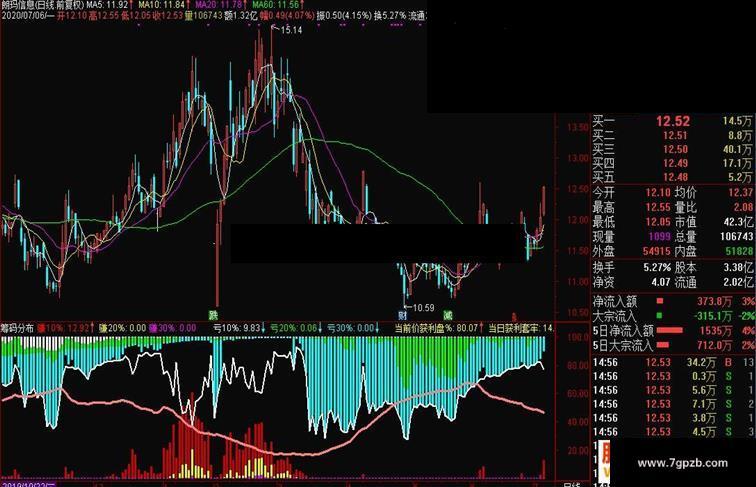Click the stock title 朗玛信息(日线,前复权)

[42, 5]
